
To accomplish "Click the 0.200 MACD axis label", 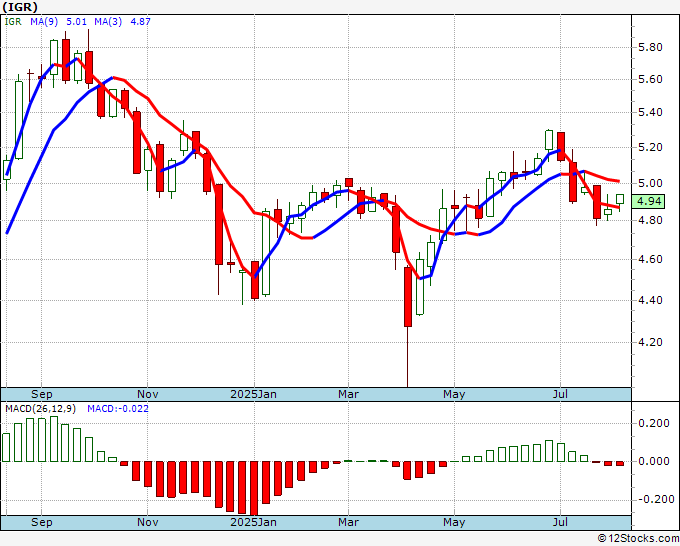I will pos(654,423).
